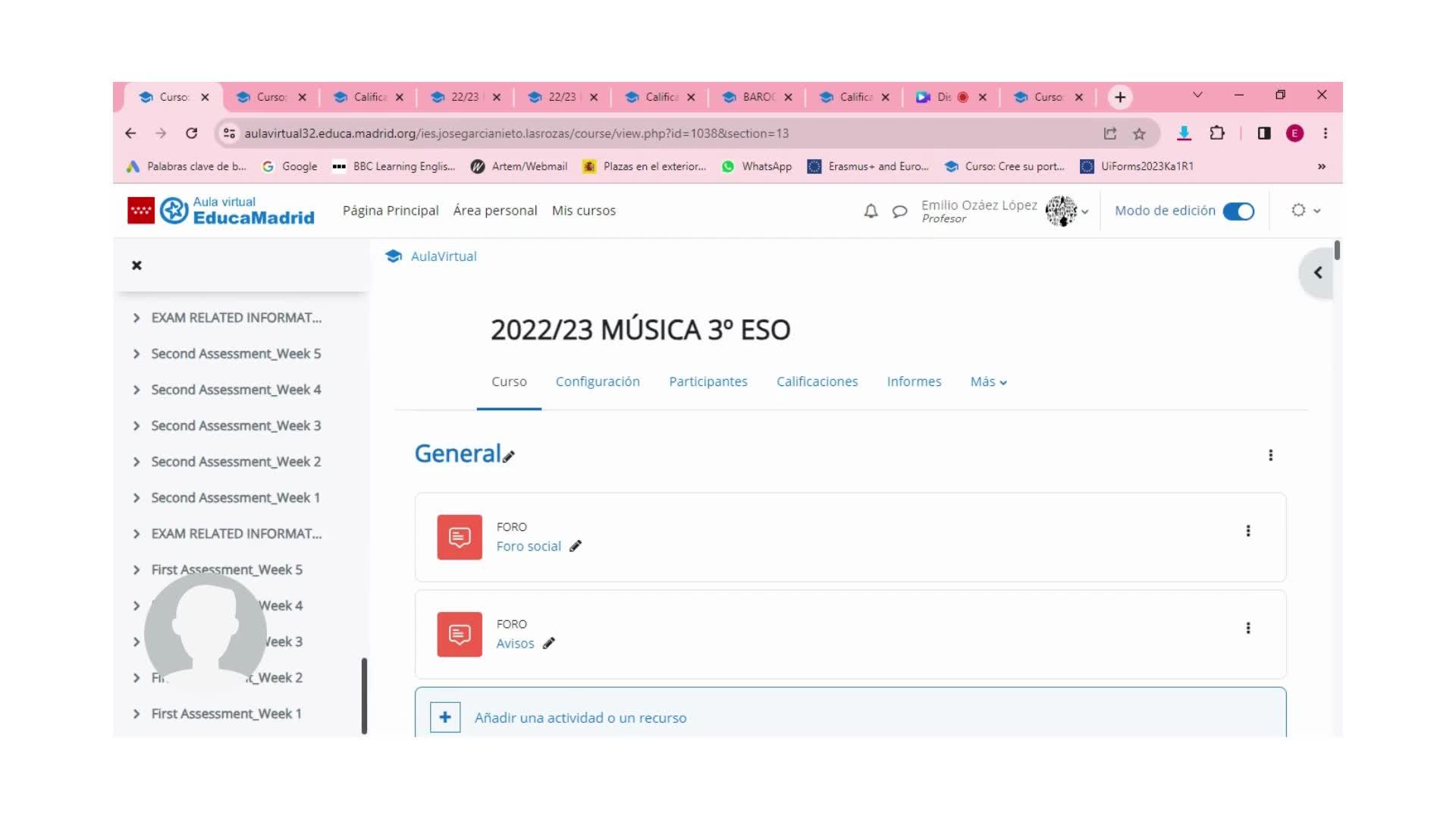The image size is (1456, 819).
Task: Open the Más dropdown menu
Action: click(988, 382)
